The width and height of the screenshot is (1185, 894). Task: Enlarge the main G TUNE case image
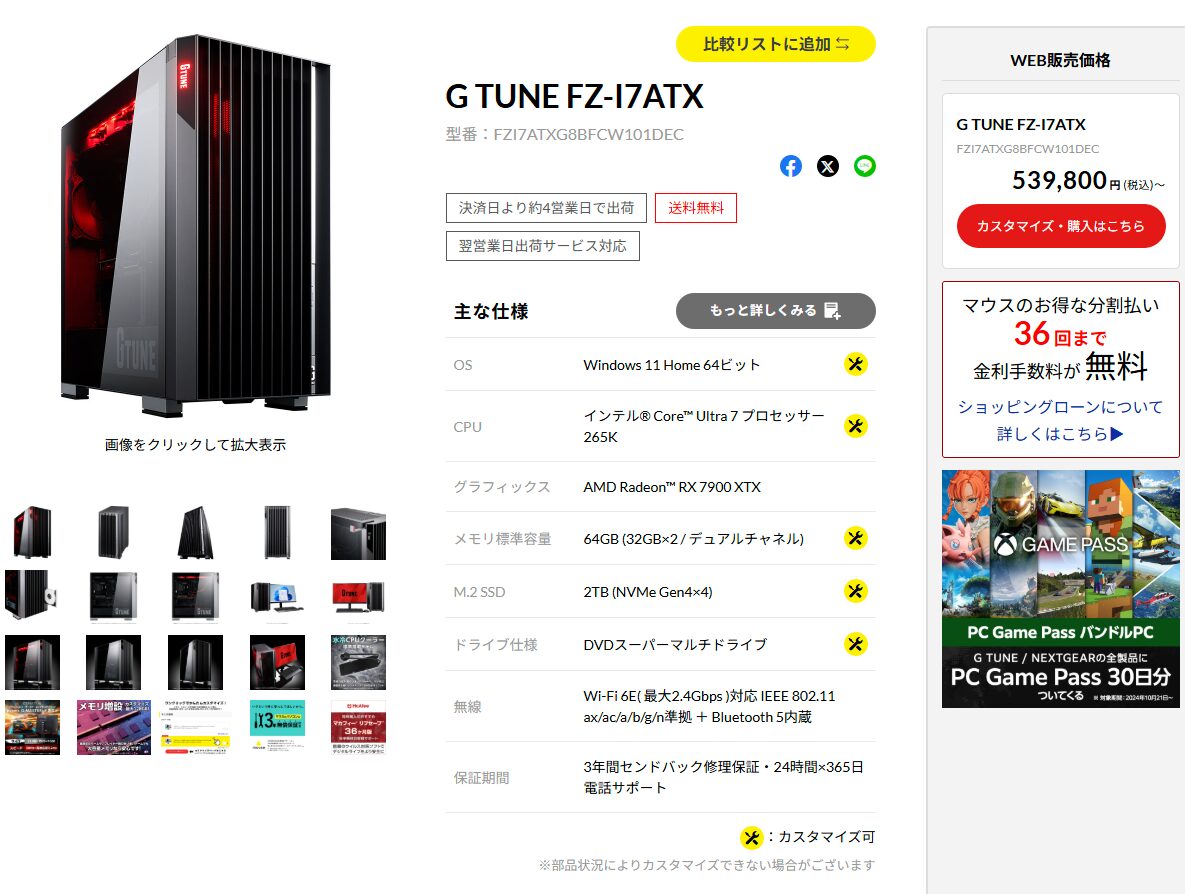(x=196, y=227)
